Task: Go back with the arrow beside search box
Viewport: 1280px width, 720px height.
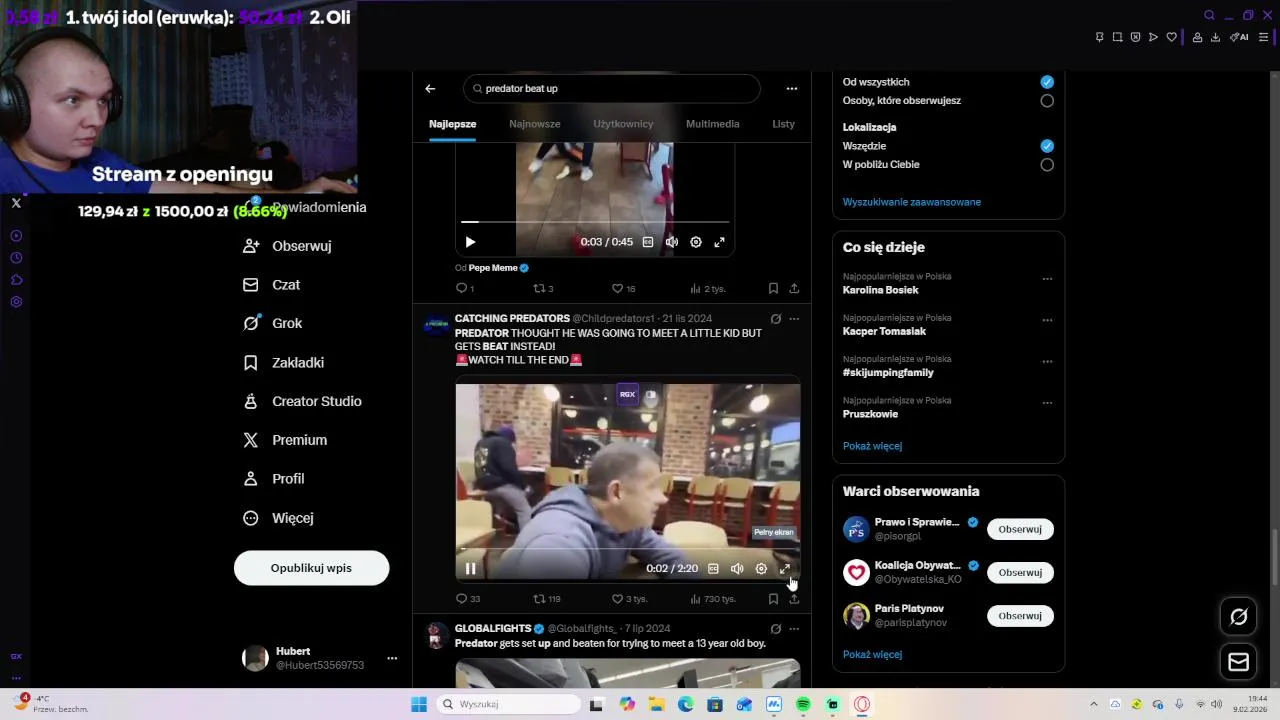Action: 430,88
